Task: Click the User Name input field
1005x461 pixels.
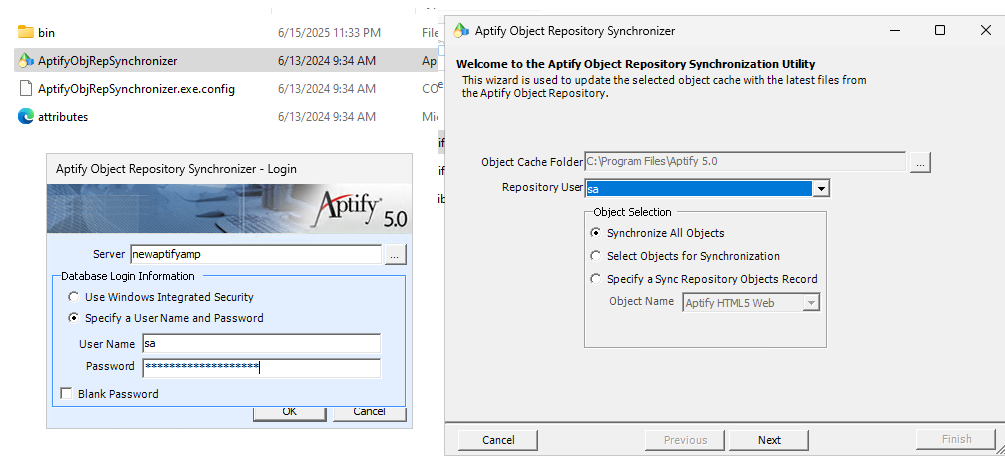Action: 262,344
